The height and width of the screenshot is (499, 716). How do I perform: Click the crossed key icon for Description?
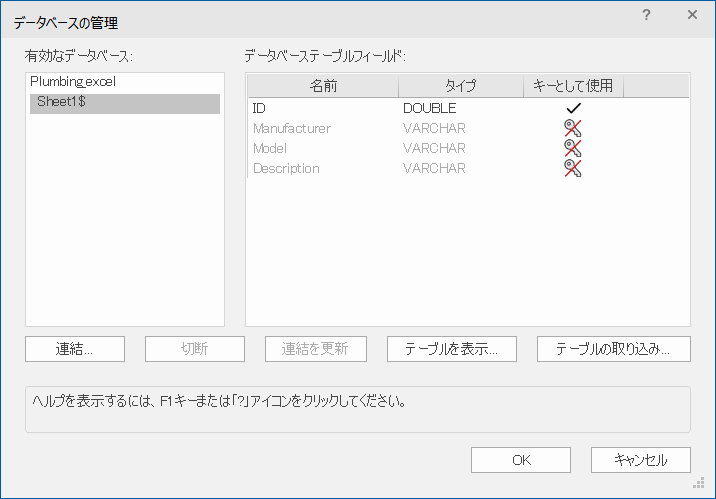pyautogui.click(x=572, y=168)
